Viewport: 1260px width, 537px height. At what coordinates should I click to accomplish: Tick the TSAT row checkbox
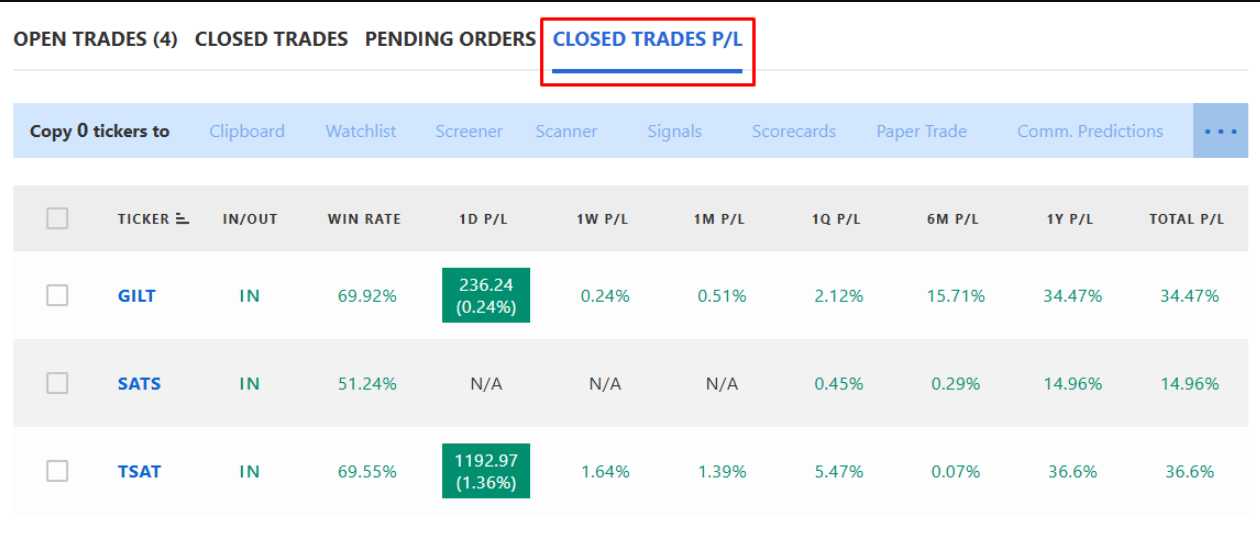[x=57, y=471]
